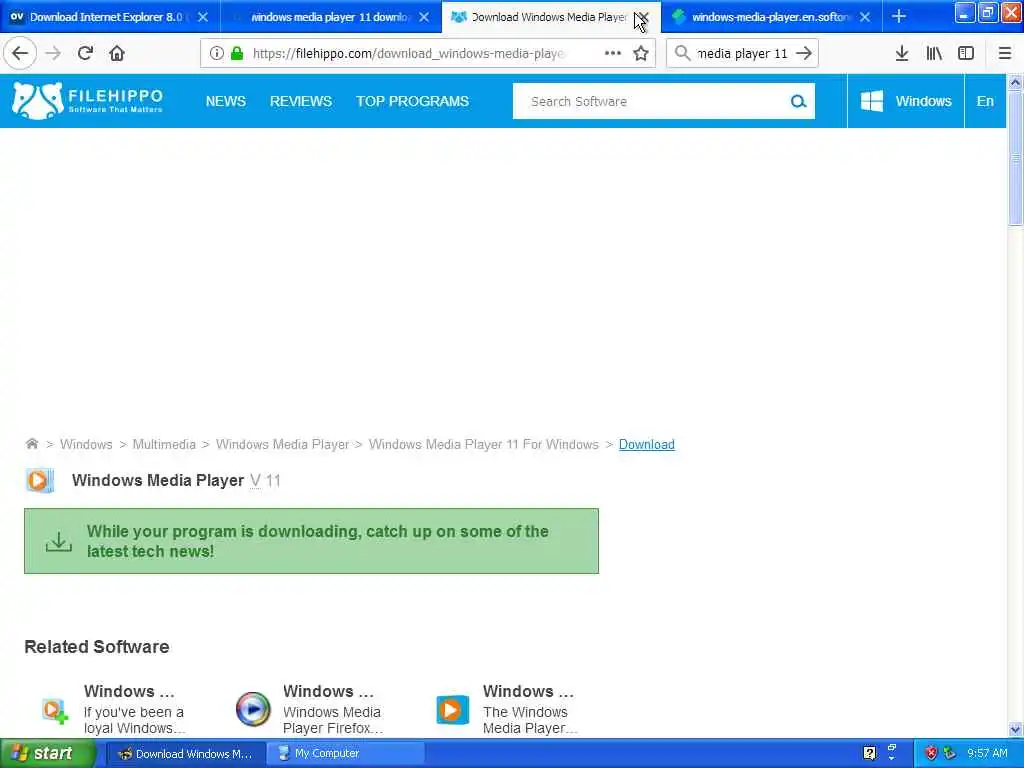Close the active FileHippo tab

643,17
